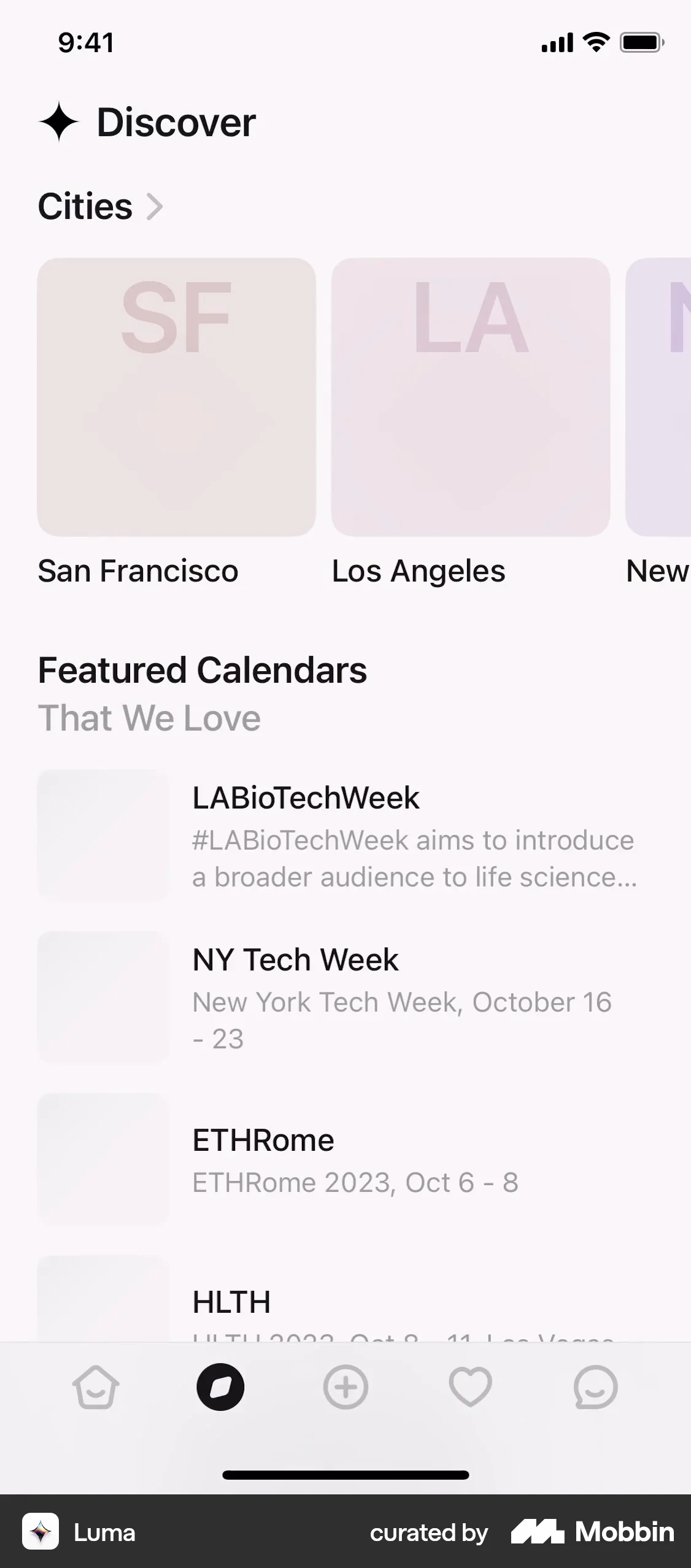Click the Luma app logo icon
This screenshot has height=1568, width=691.
[x=41, y=1532]
